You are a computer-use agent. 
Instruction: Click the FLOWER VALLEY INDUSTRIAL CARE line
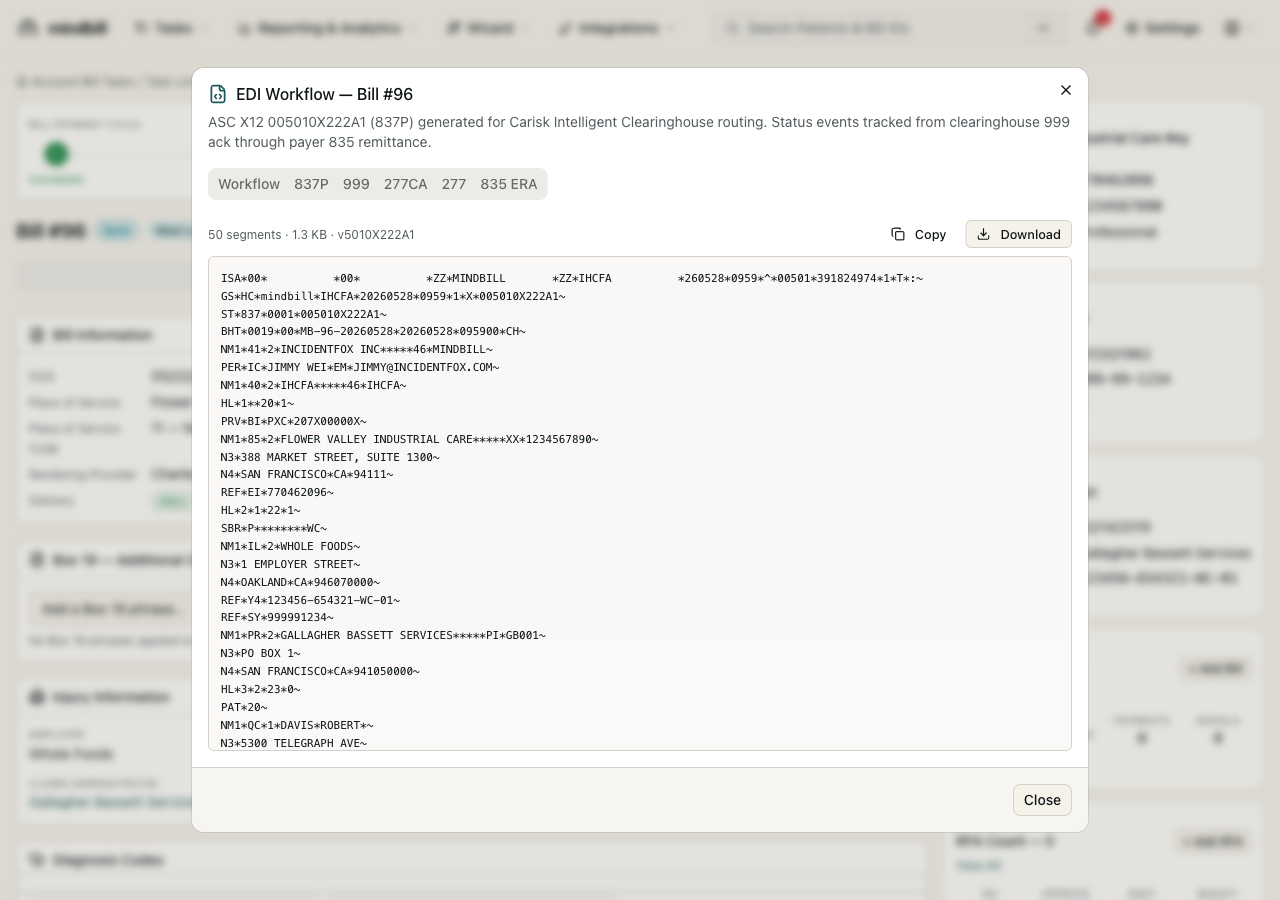(410, 439)
